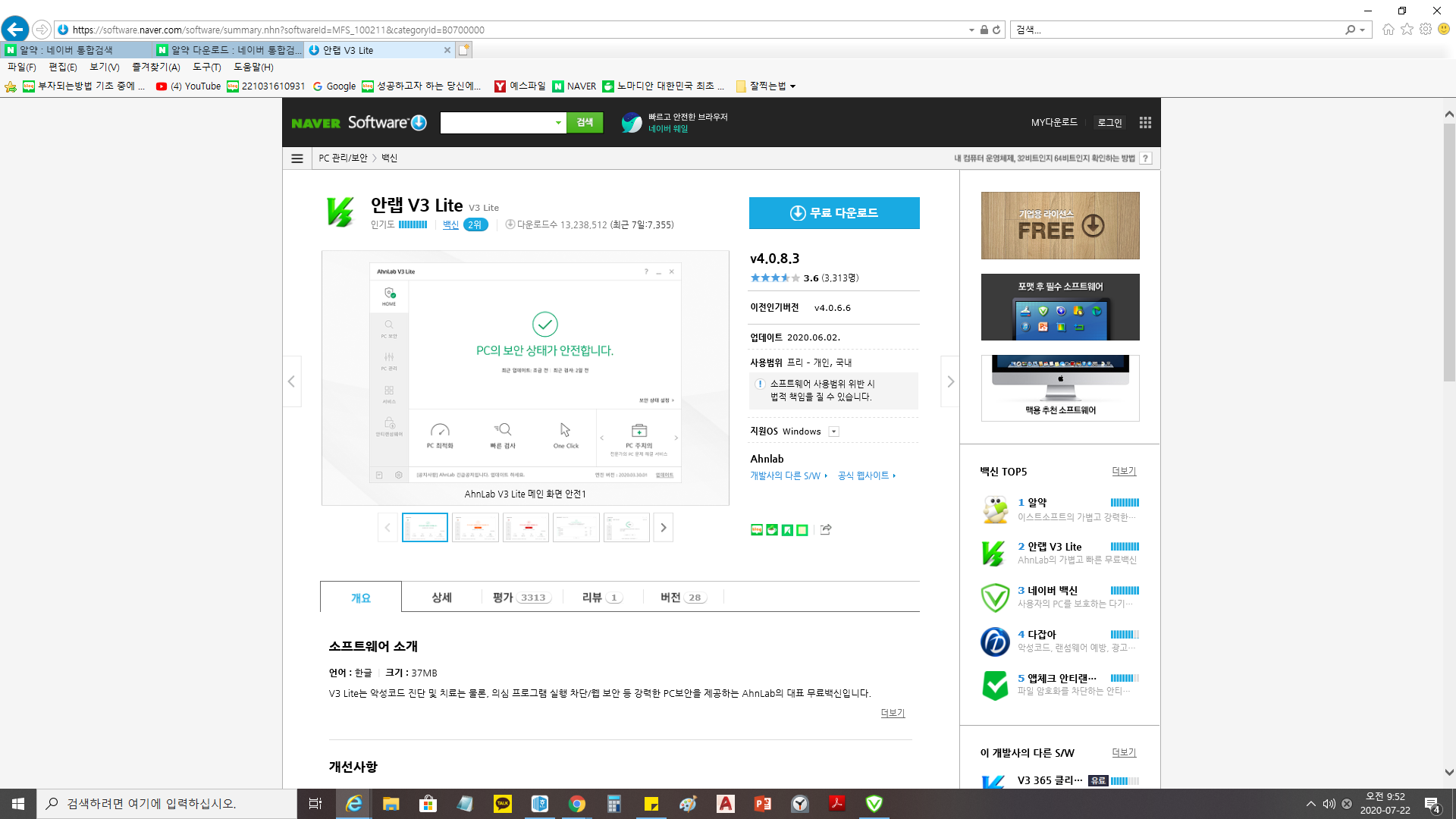Click the 로그인 button
This screenshot has width=1456, height=819.
(x=1110, y=123)
